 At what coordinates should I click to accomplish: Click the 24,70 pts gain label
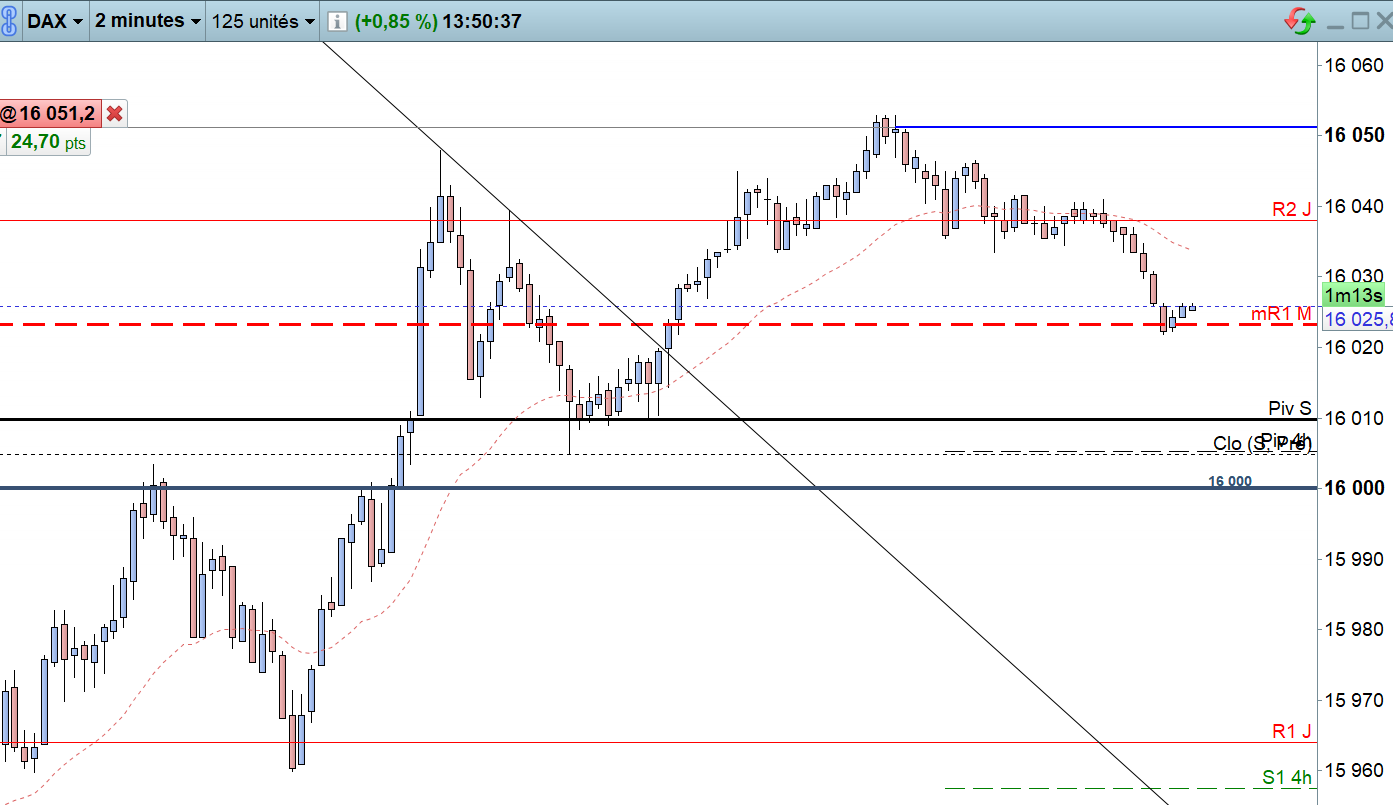coord(48,143)
